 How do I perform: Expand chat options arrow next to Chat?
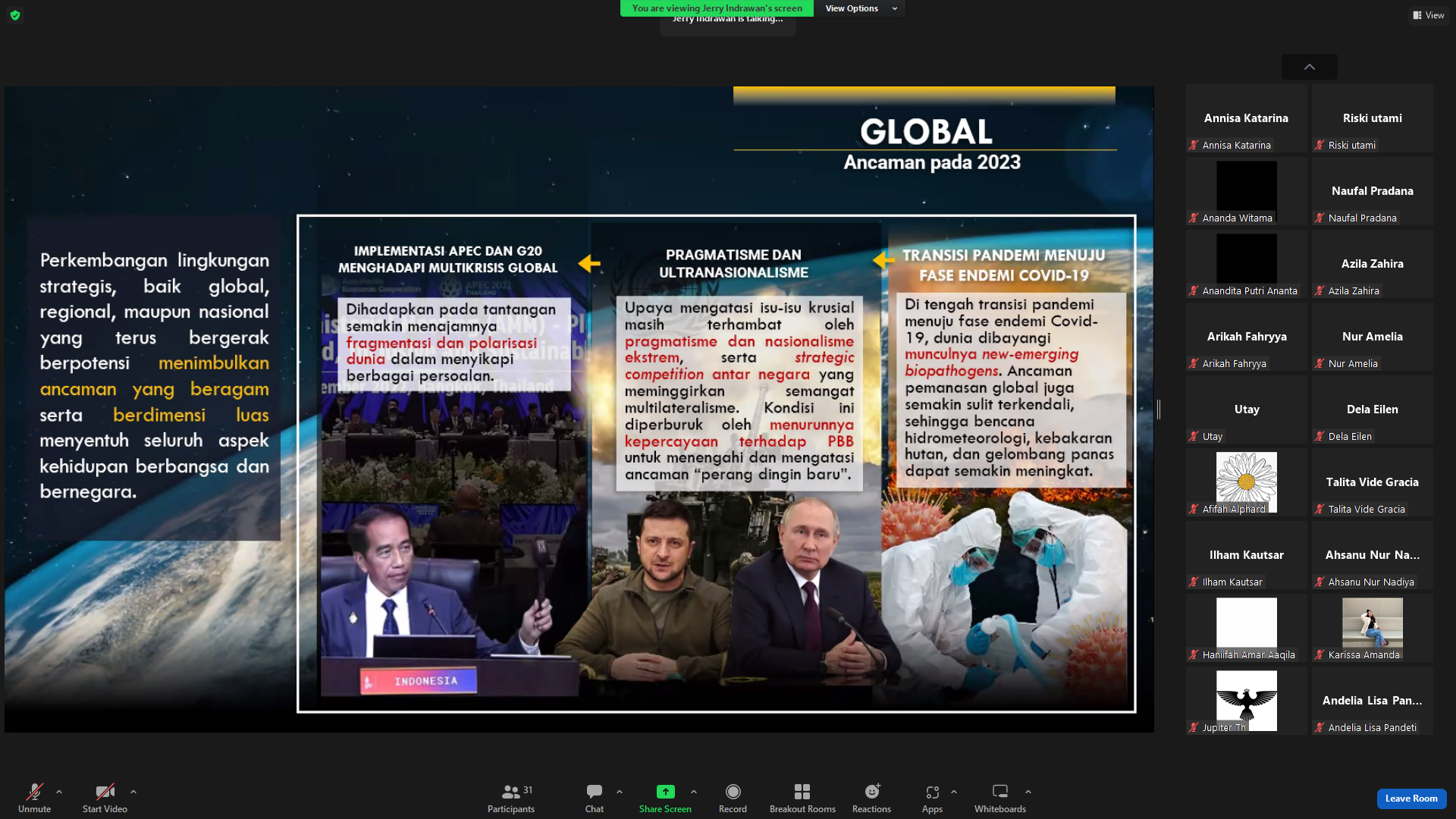click(x=620, y=792)
